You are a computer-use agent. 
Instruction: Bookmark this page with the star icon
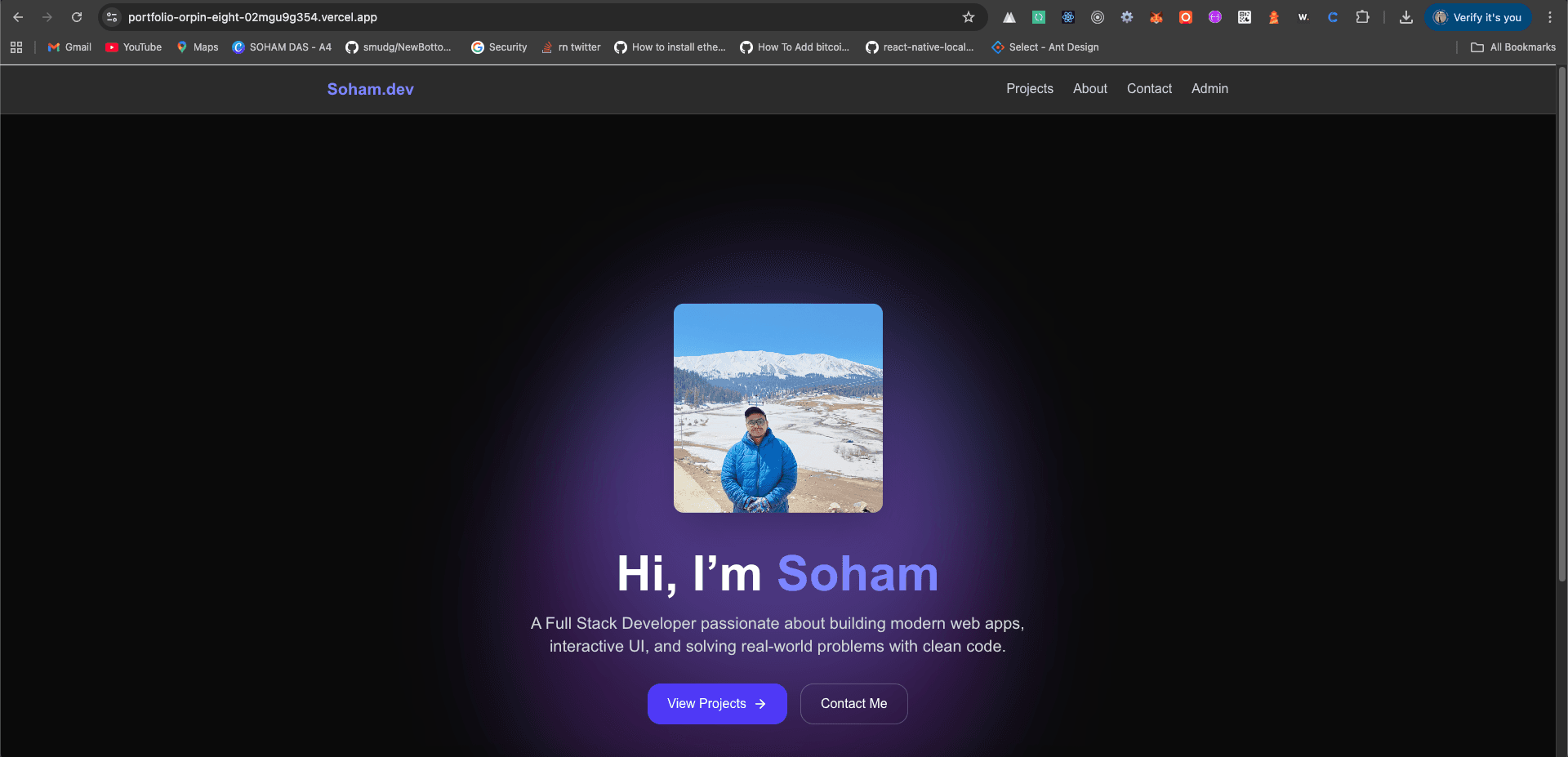(x=969, y=17)
